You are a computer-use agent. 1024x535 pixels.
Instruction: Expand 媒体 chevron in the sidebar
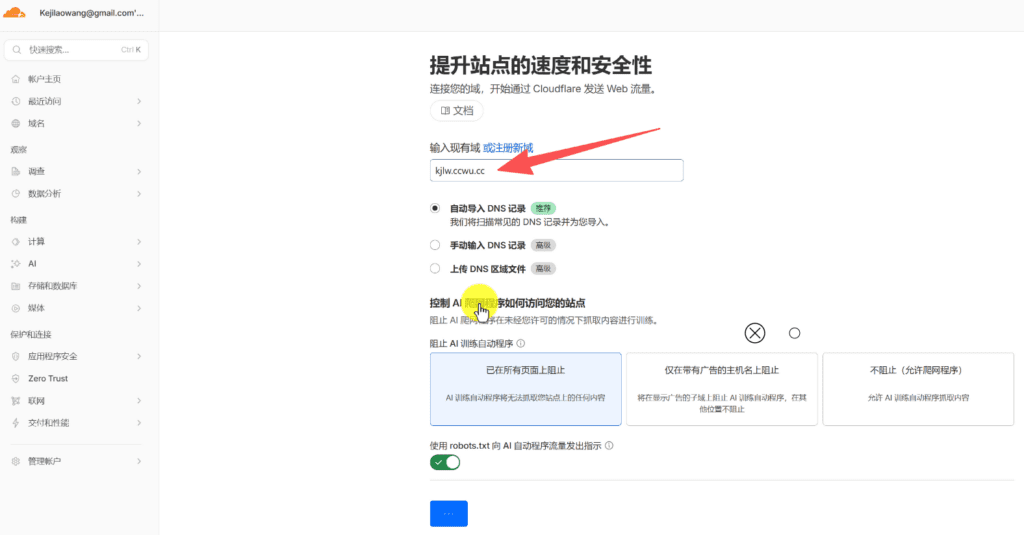click(x=139, y=308)
